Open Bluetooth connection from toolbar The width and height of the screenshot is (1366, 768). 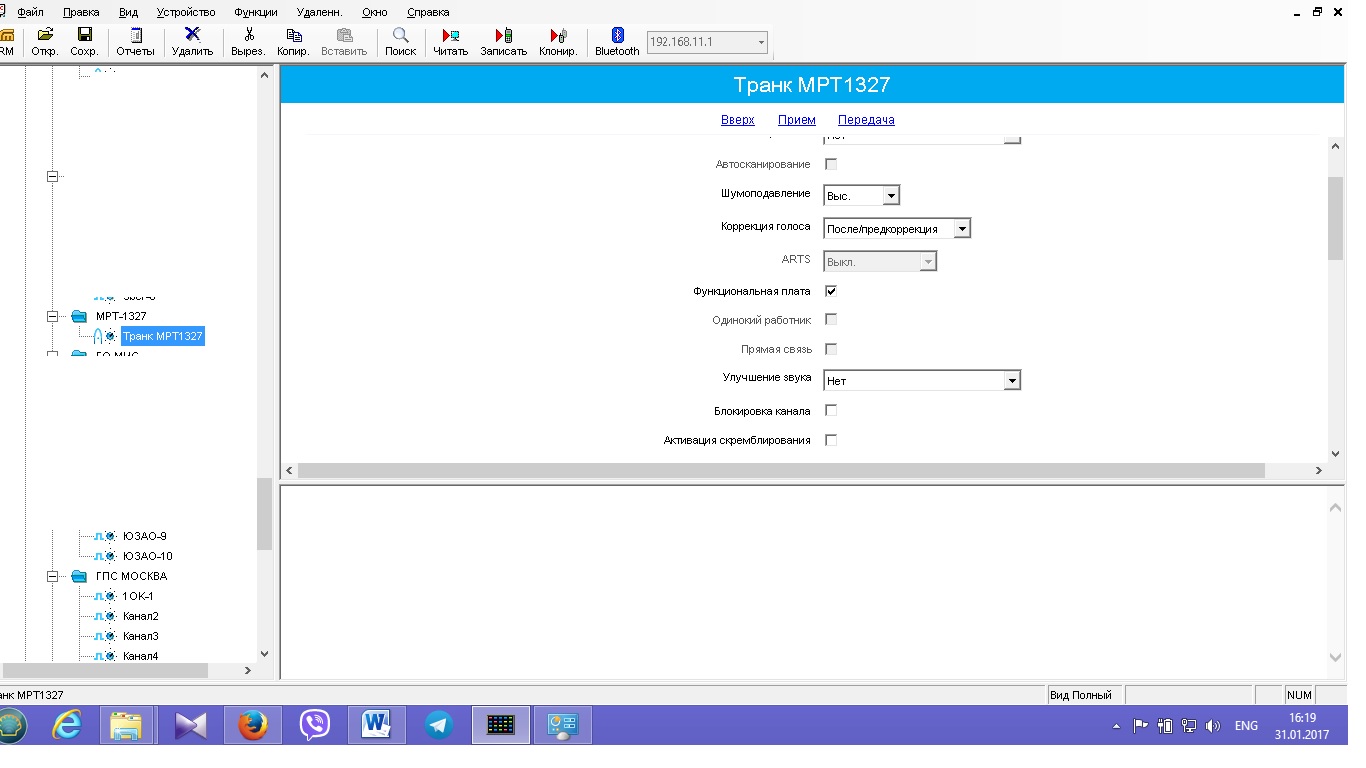click(x=617, y=36)
